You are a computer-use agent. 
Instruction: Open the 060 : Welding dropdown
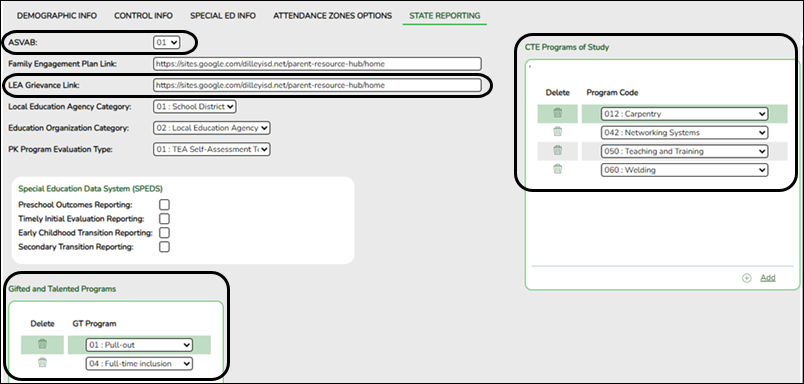tap(685, 170)
